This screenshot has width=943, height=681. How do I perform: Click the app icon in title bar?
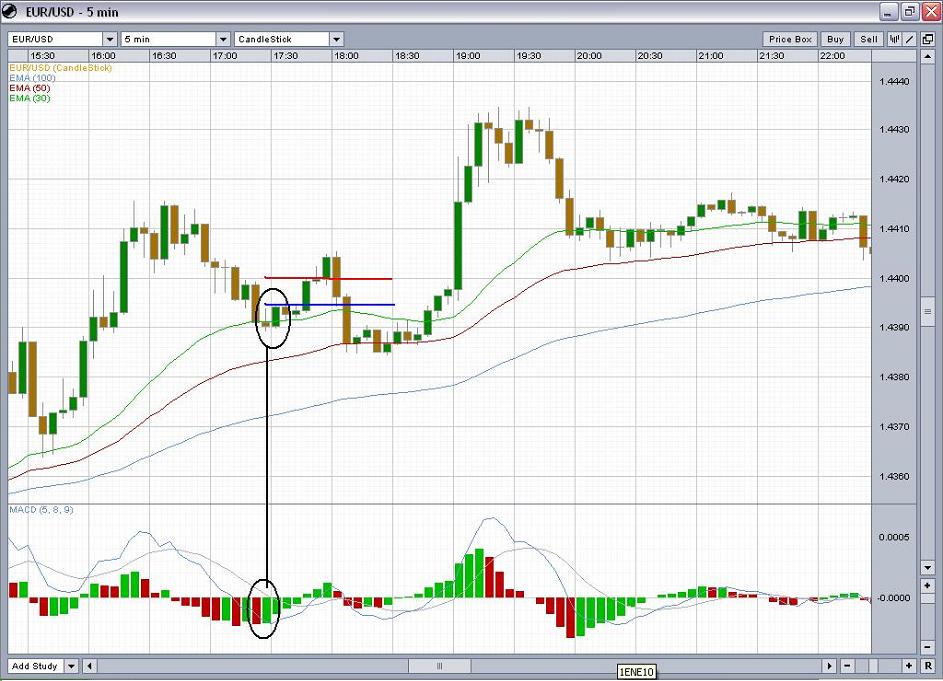pyautogui.click(x=11, y=11)
